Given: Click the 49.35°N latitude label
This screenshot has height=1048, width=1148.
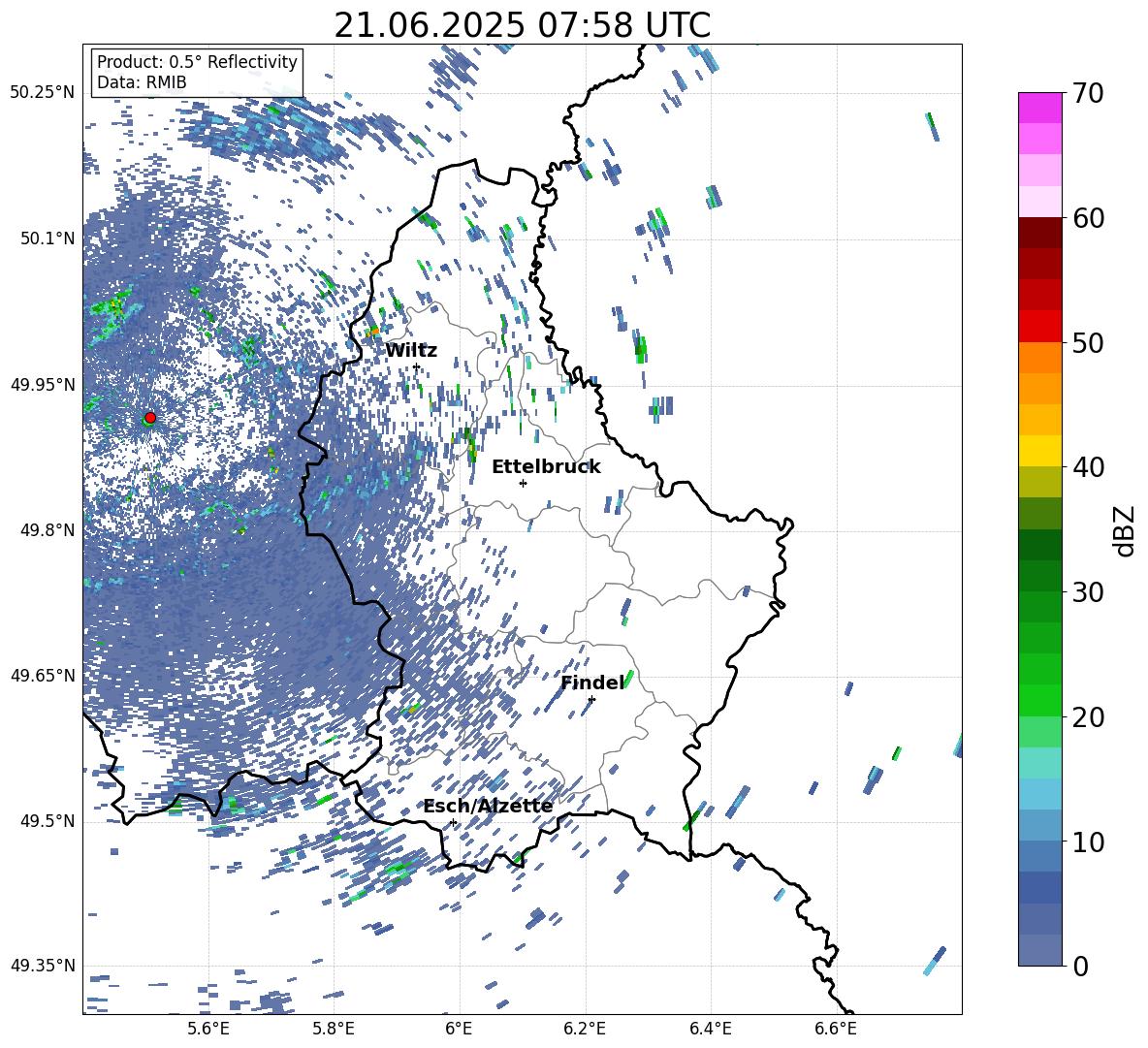Looking at the screenshot, I should pyautogui.click(x=43, y=966).
